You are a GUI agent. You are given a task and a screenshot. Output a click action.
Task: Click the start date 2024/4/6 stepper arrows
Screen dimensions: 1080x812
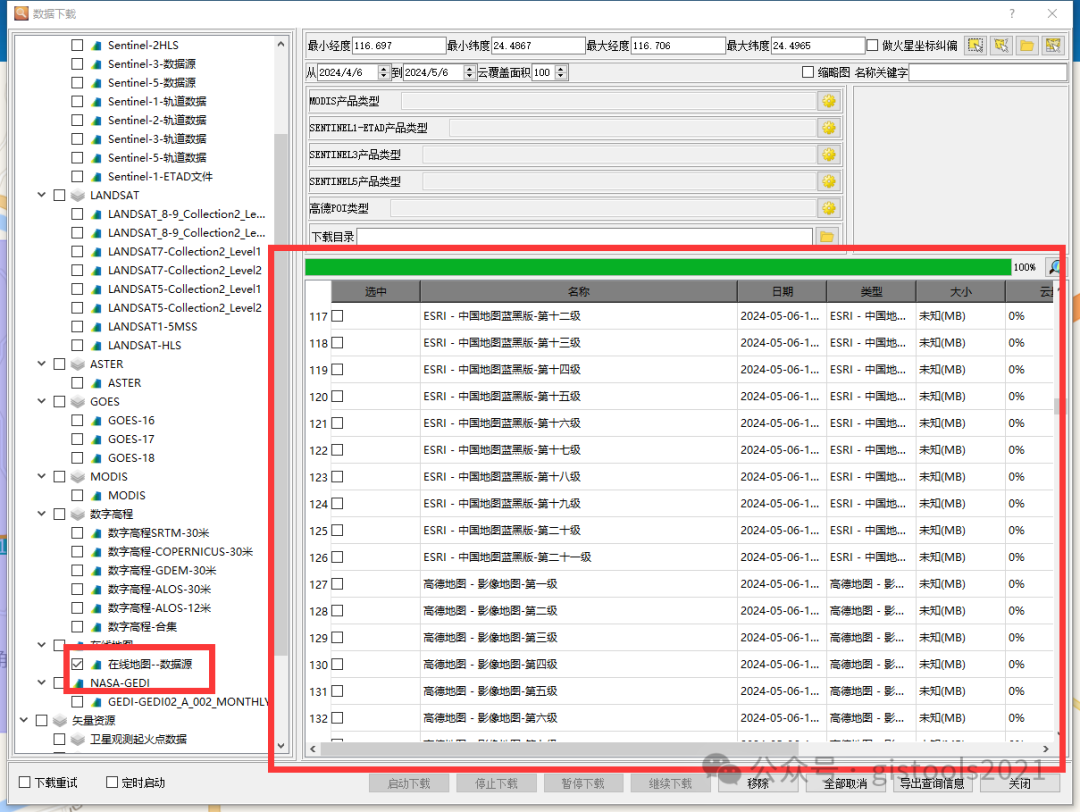384,72
